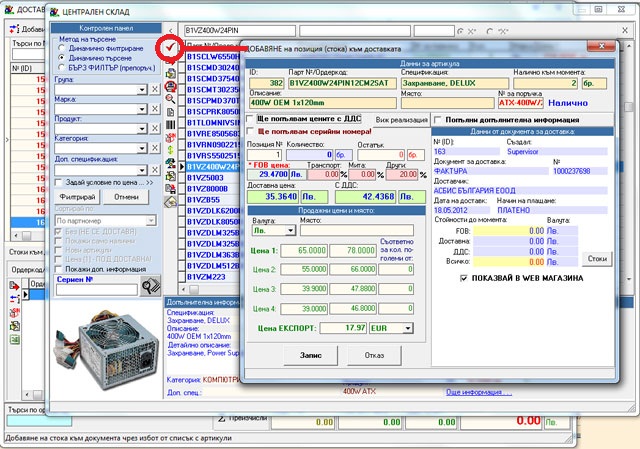Collapse the control panel with the < arrow
The height and width of the screenshot is (449, 640).
pos(171,31)
